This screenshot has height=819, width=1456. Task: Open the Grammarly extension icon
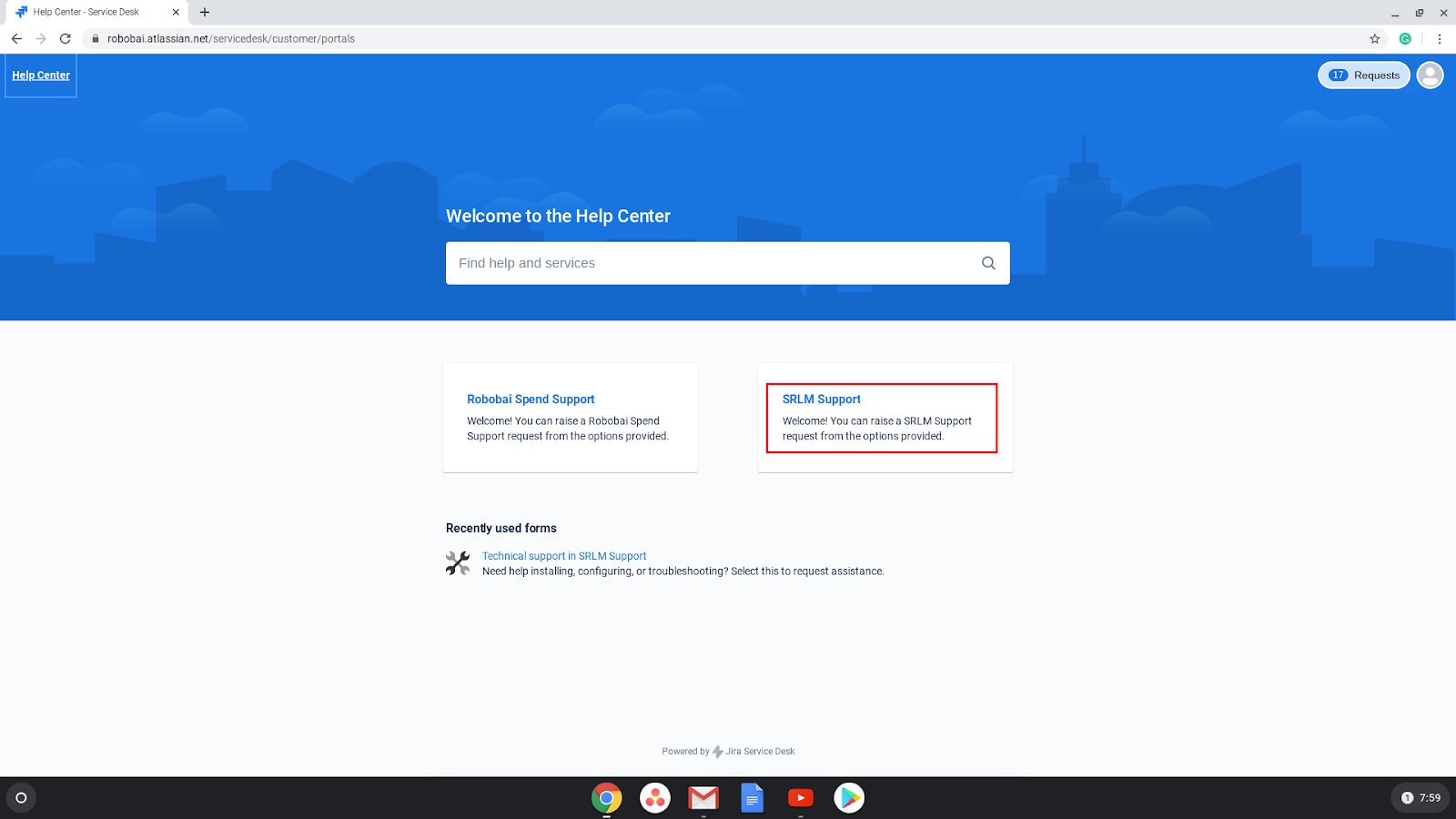(1405, 38)
